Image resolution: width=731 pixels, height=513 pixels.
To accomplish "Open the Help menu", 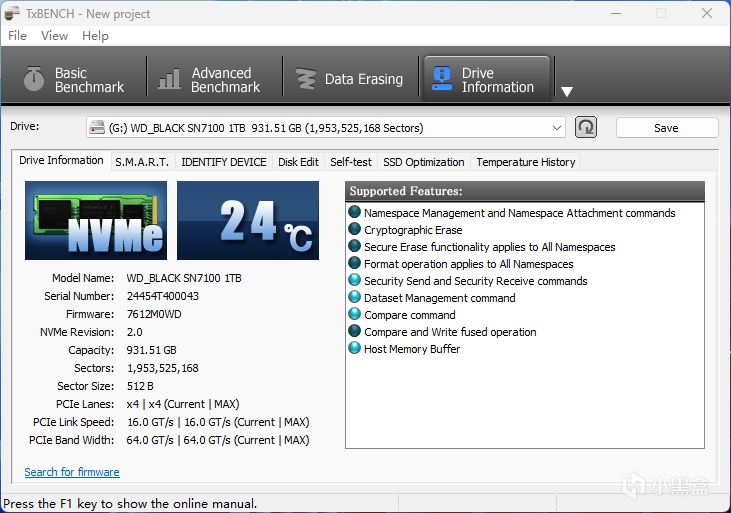I will (95, 36).
